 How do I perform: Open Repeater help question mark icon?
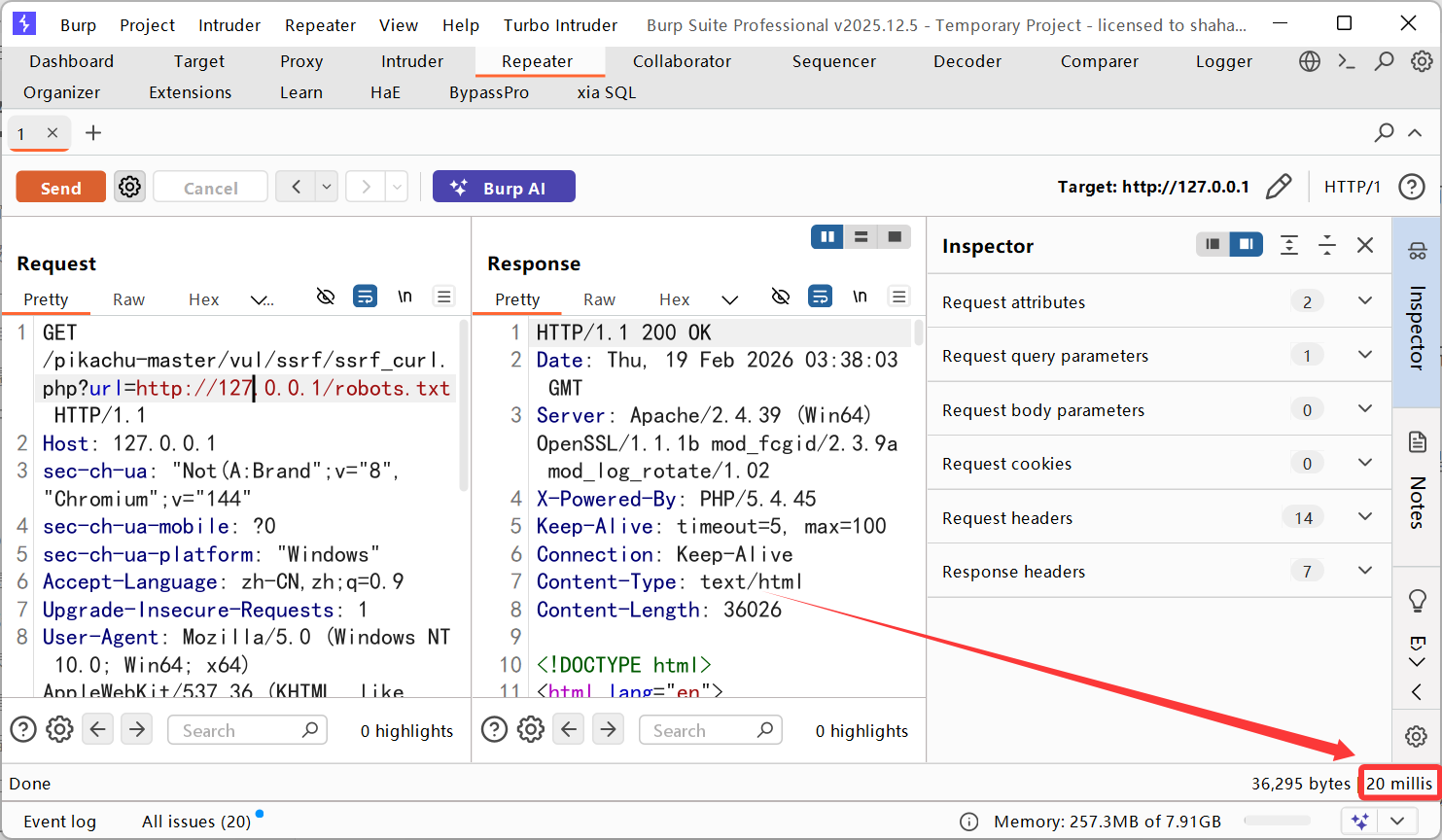pos(1412,187)
